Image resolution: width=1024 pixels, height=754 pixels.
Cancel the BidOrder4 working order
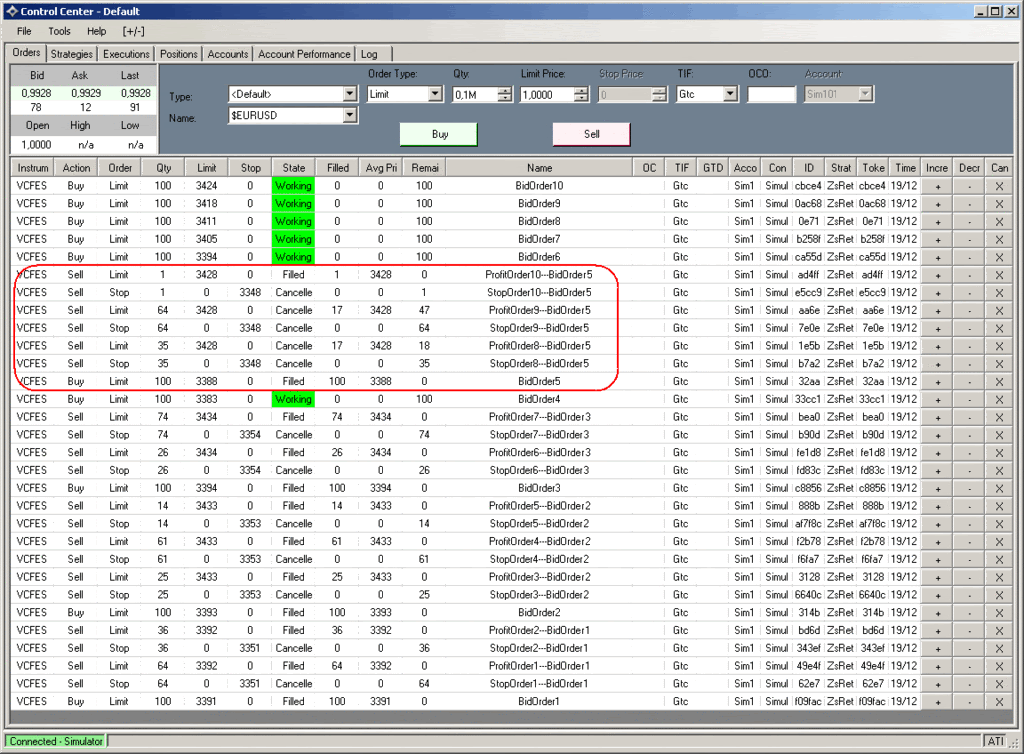pyautogui.click(x=999, y=400)
